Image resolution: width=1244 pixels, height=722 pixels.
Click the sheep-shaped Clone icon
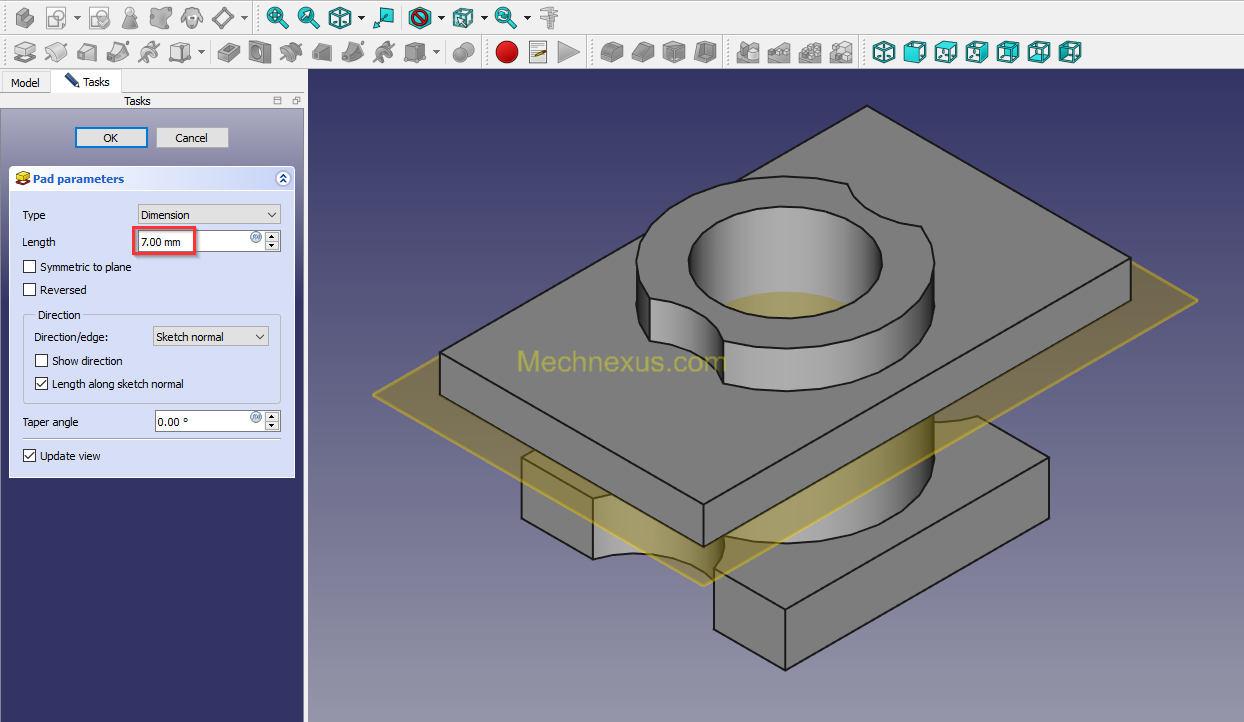point(191,17)
